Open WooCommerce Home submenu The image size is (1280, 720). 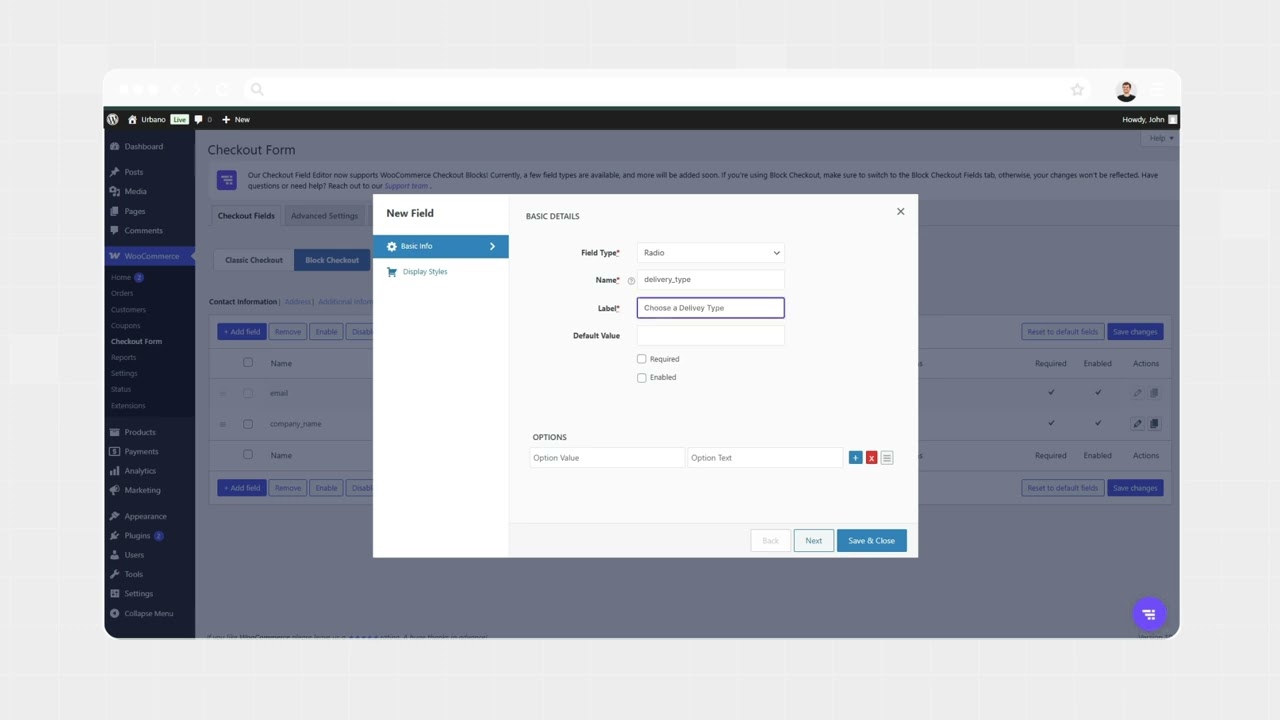click(x=121, y=277)
